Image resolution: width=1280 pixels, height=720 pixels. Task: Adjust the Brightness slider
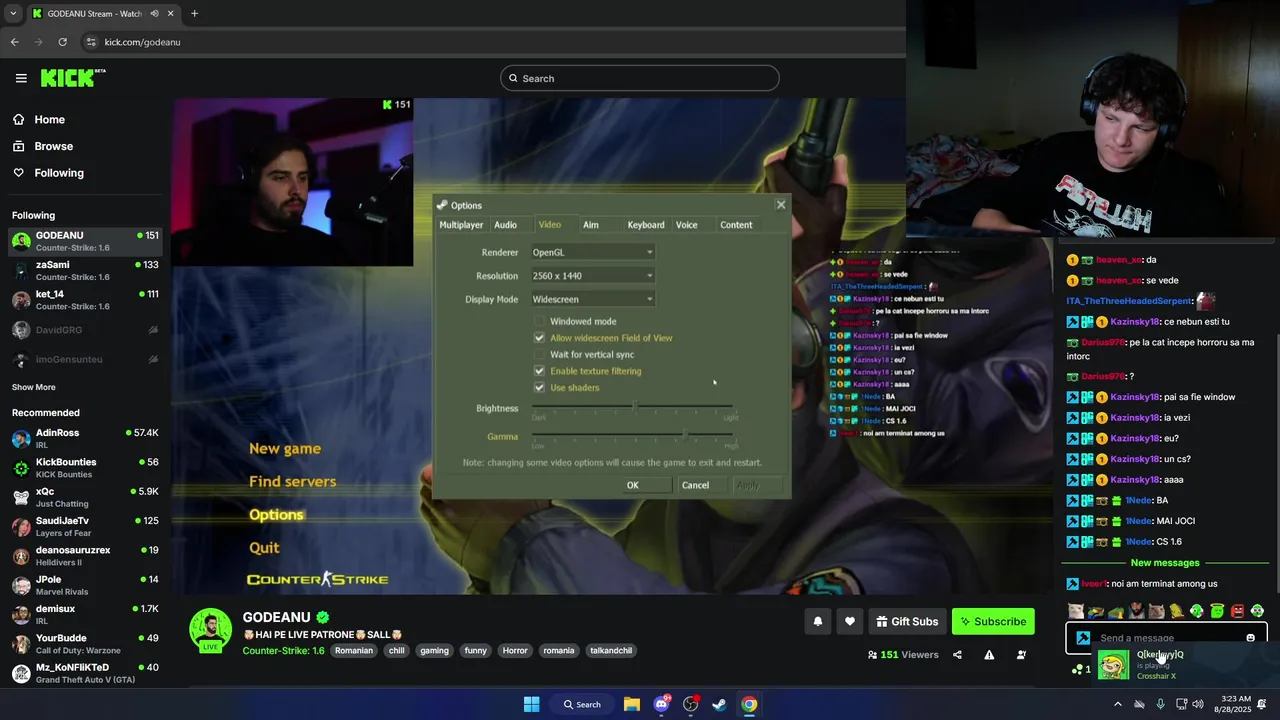click(x=635, y=408)
